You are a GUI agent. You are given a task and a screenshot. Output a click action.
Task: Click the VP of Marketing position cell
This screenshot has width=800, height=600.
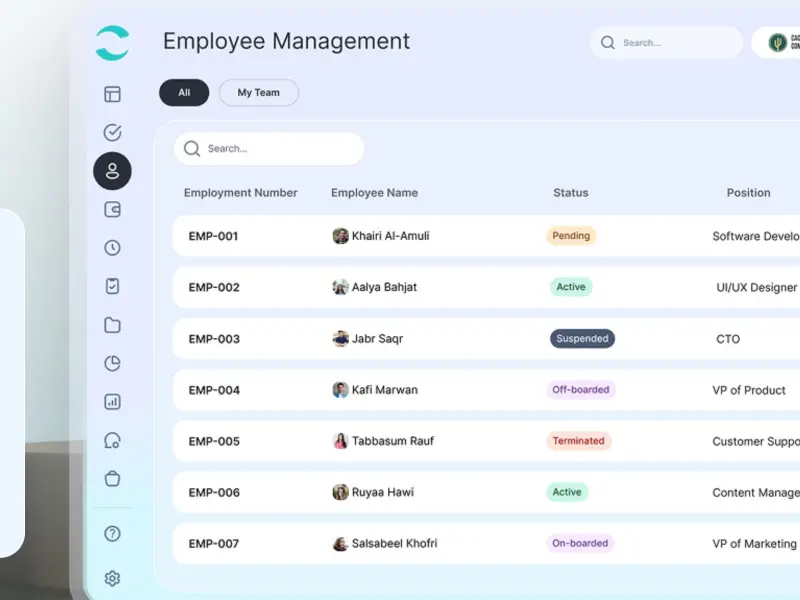pos(754,544)
